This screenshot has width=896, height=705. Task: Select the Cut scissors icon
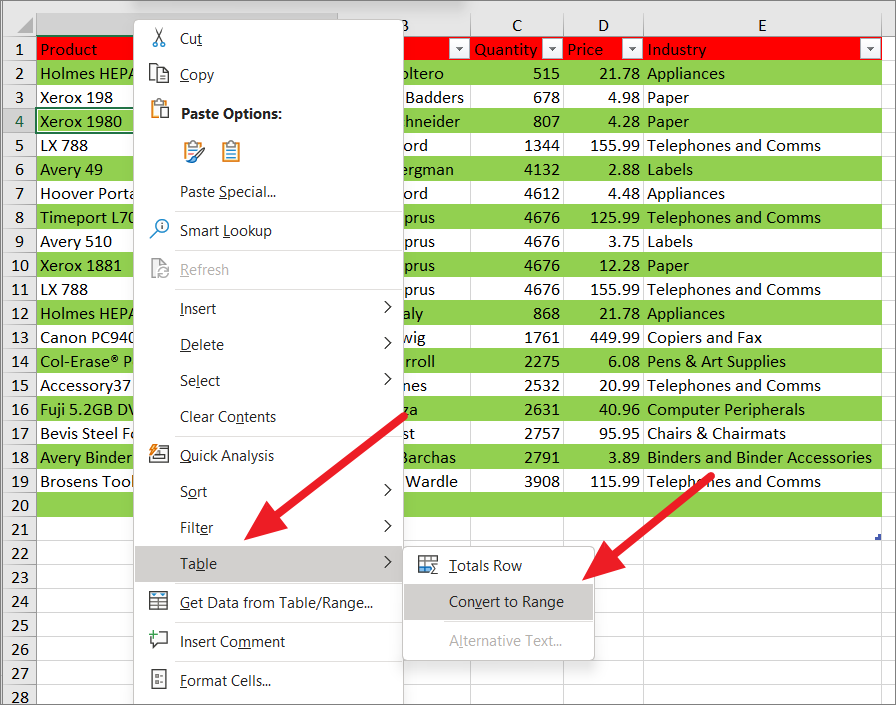click(157, 38)
